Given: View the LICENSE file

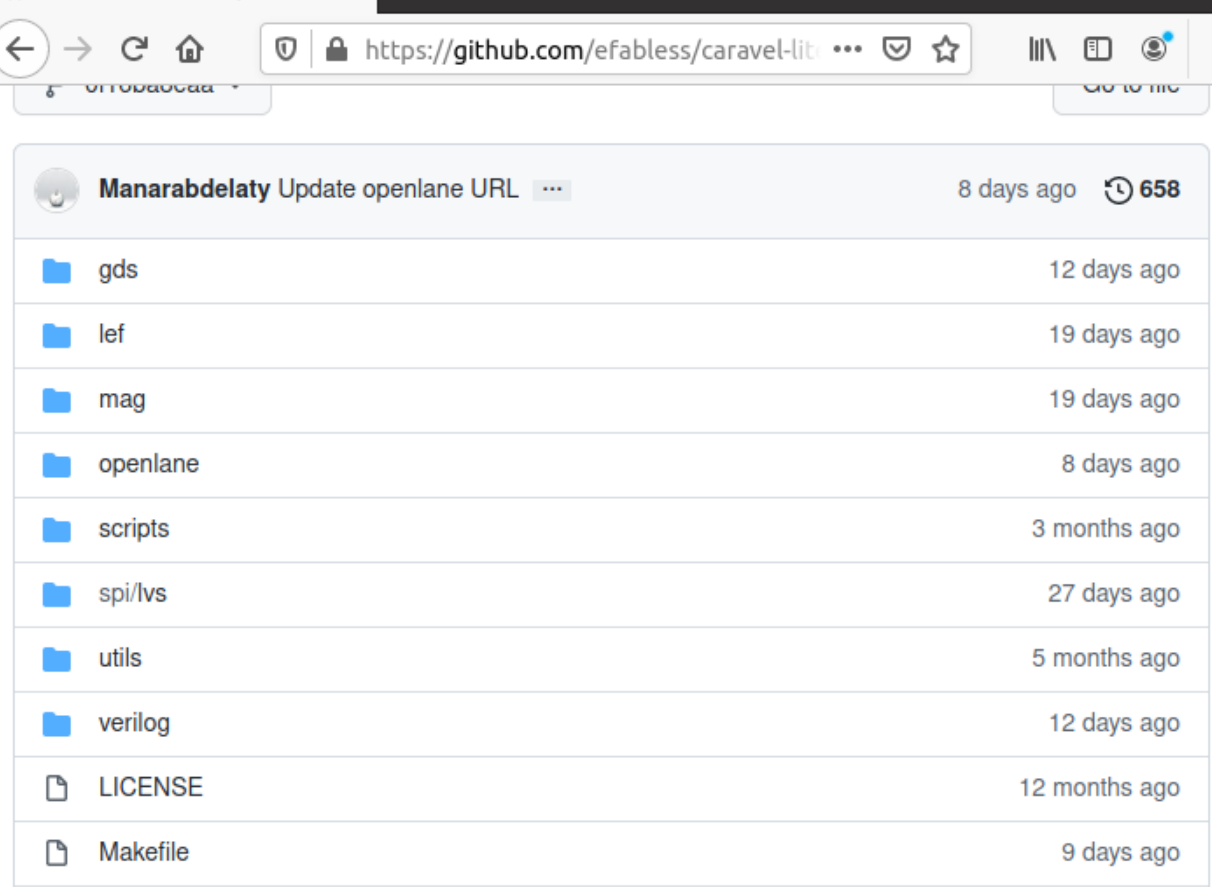Looking at the screenshot, I should pyautogui.click(x=150, y=788).
